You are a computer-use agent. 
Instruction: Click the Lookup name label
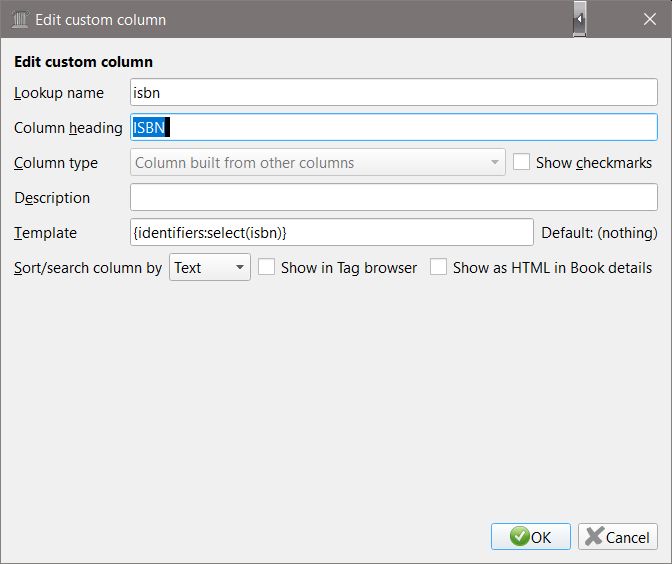click(x=59, y=93)
